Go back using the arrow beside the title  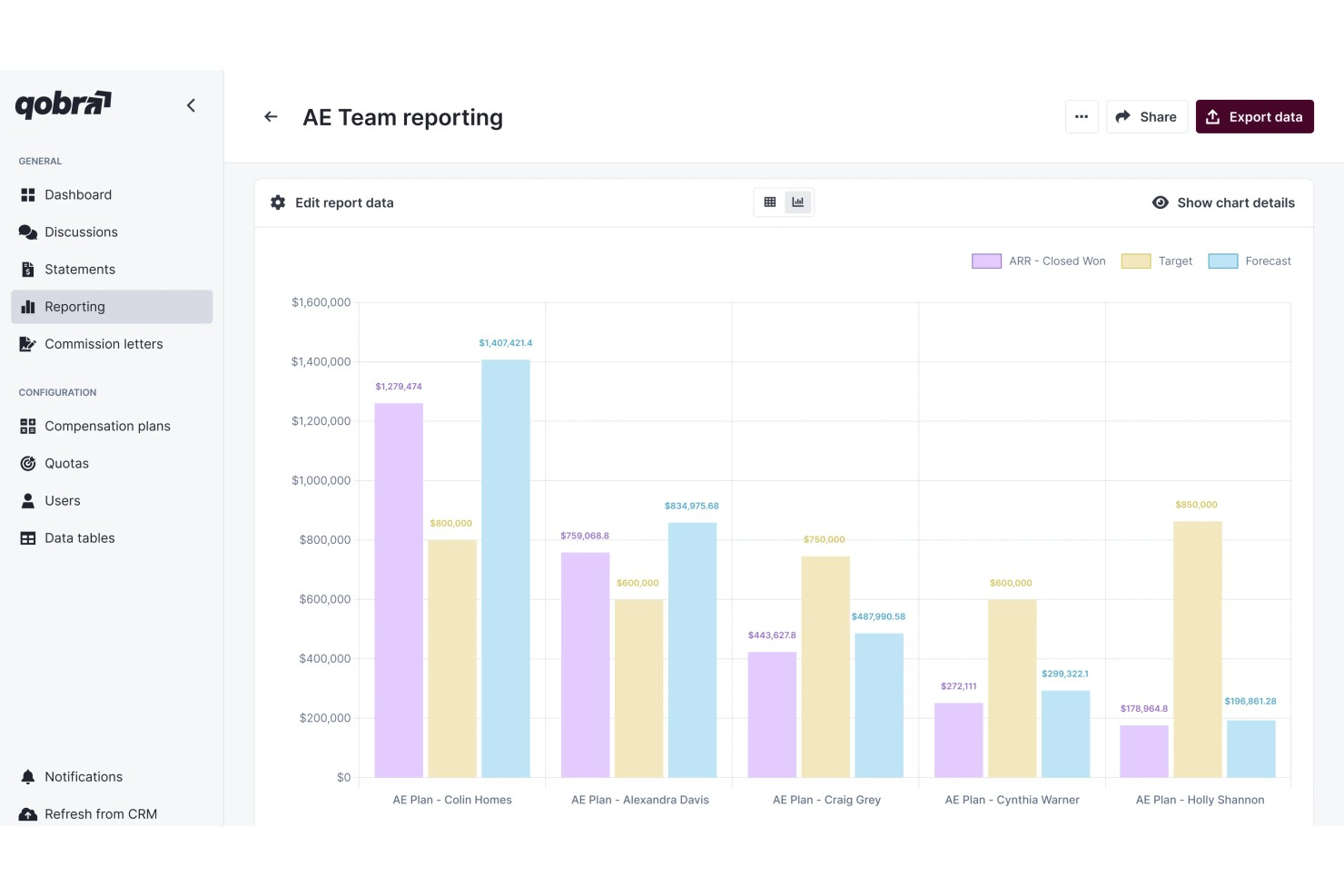click(x=271, y=117)
